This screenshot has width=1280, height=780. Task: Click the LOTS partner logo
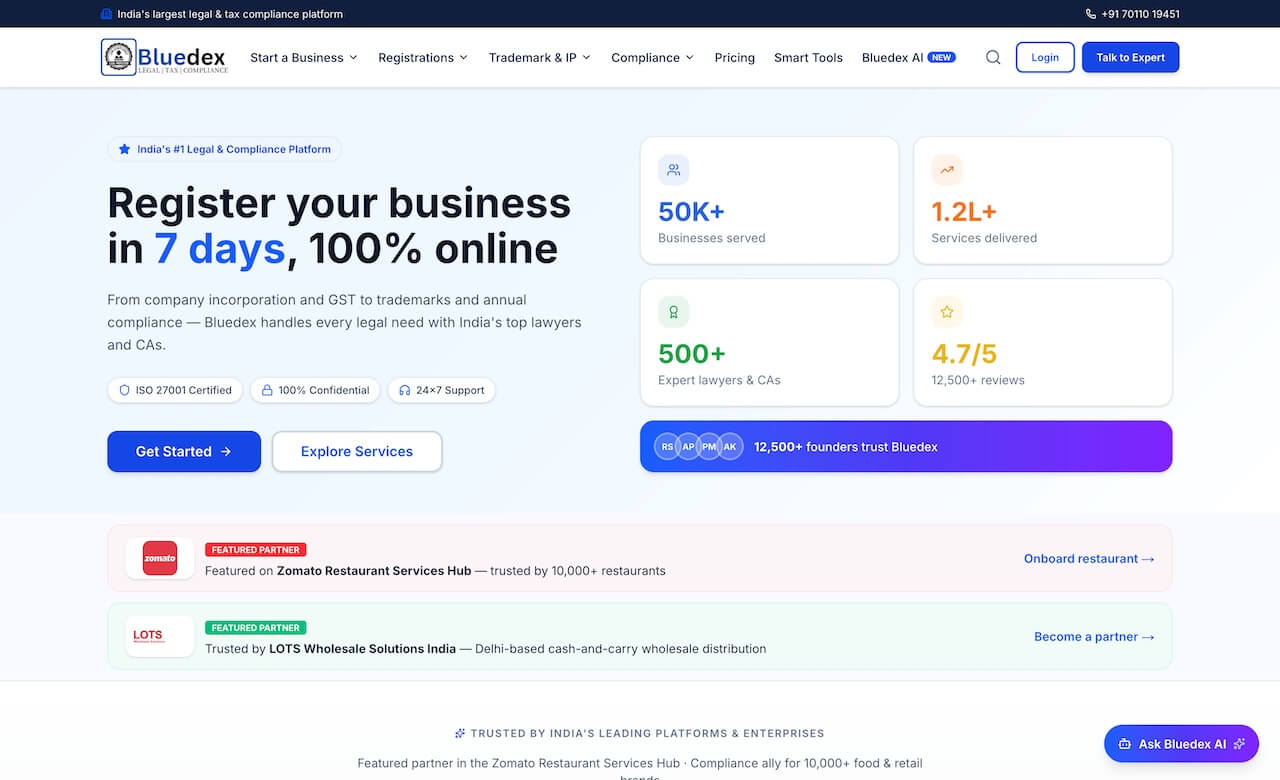pyautogui.click(x=160, y=636)
